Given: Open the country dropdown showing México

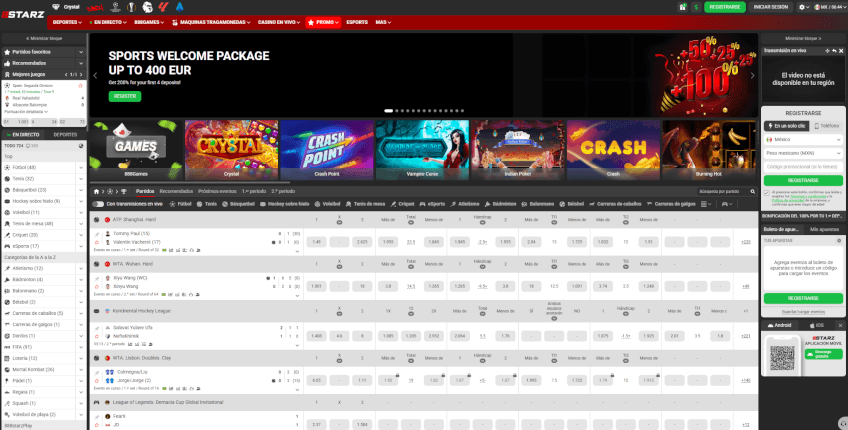Looking at the screenshot, I should point(803,140).
